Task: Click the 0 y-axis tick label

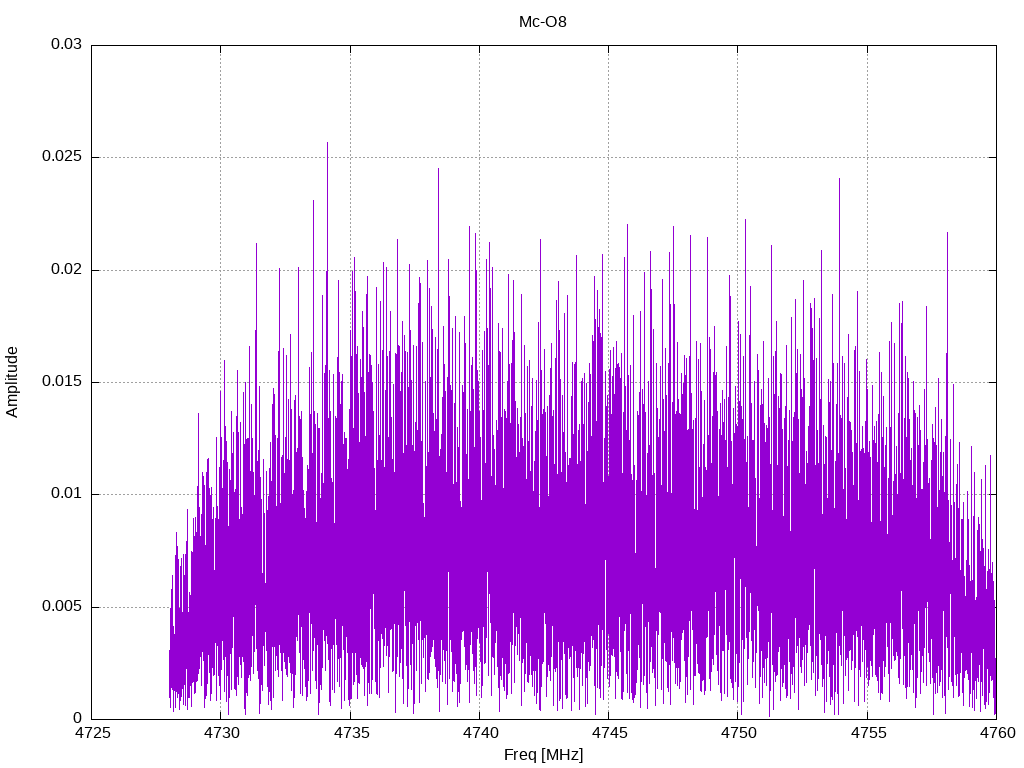Action: 78,718
